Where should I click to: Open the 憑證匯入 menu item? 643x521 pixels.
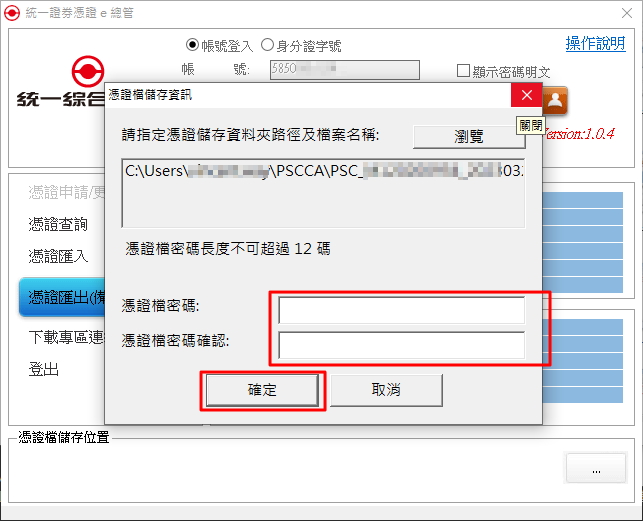[58, 256]
